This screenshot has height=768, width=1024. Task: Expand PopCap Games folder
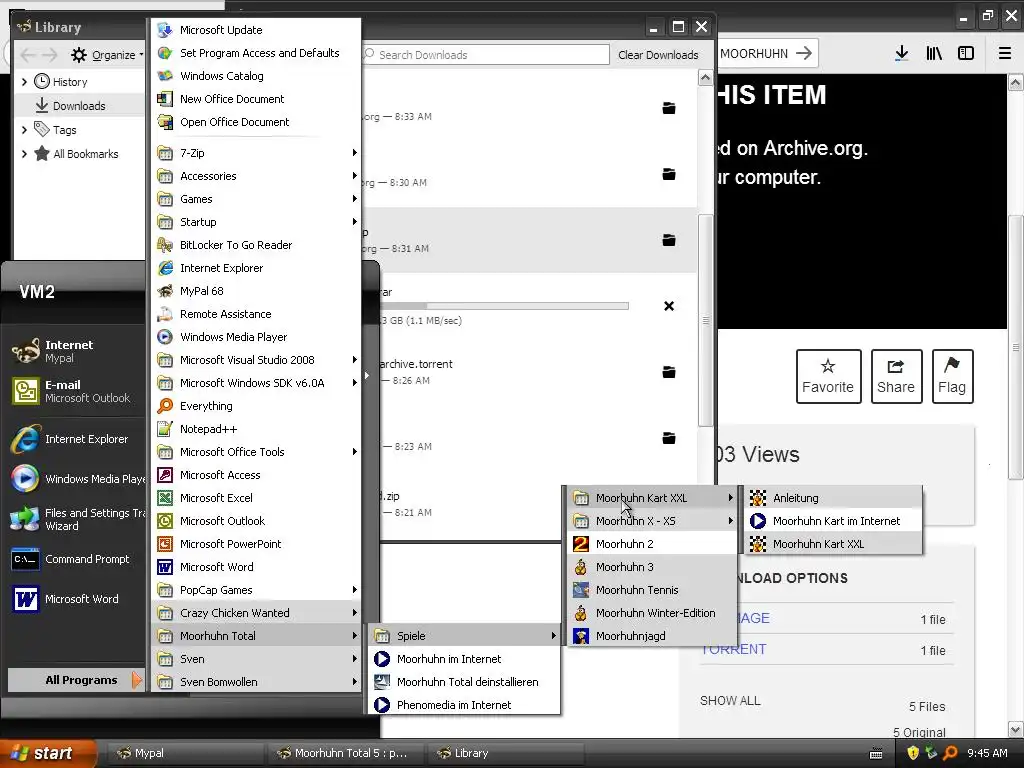(x=256, y=590)
